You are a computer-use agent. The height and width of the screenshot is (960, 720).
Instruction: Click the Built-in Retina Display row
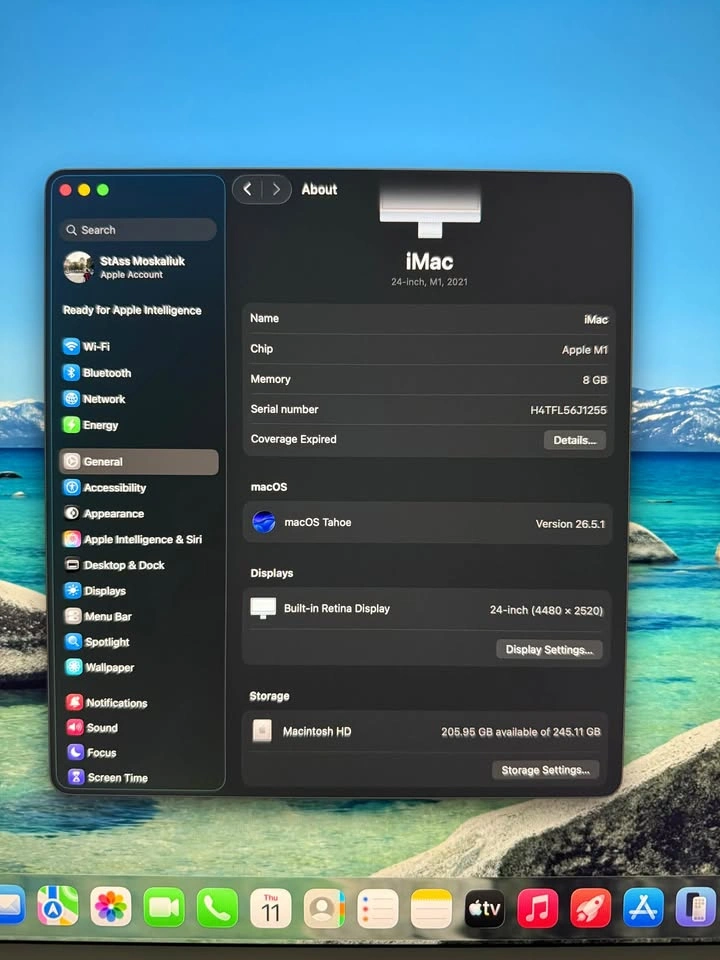click(x=427, y=609)
